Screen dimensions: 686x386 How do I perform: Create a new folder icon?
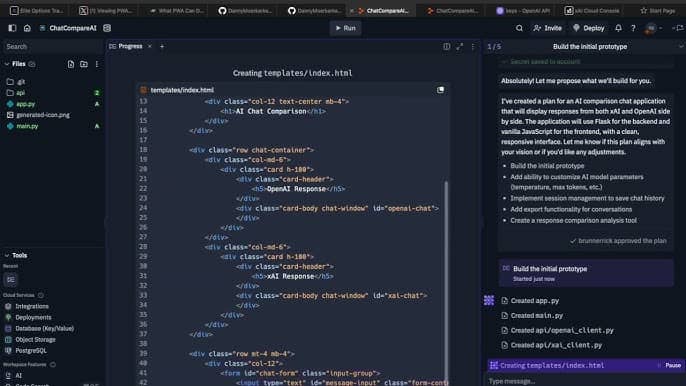(84, 64)
